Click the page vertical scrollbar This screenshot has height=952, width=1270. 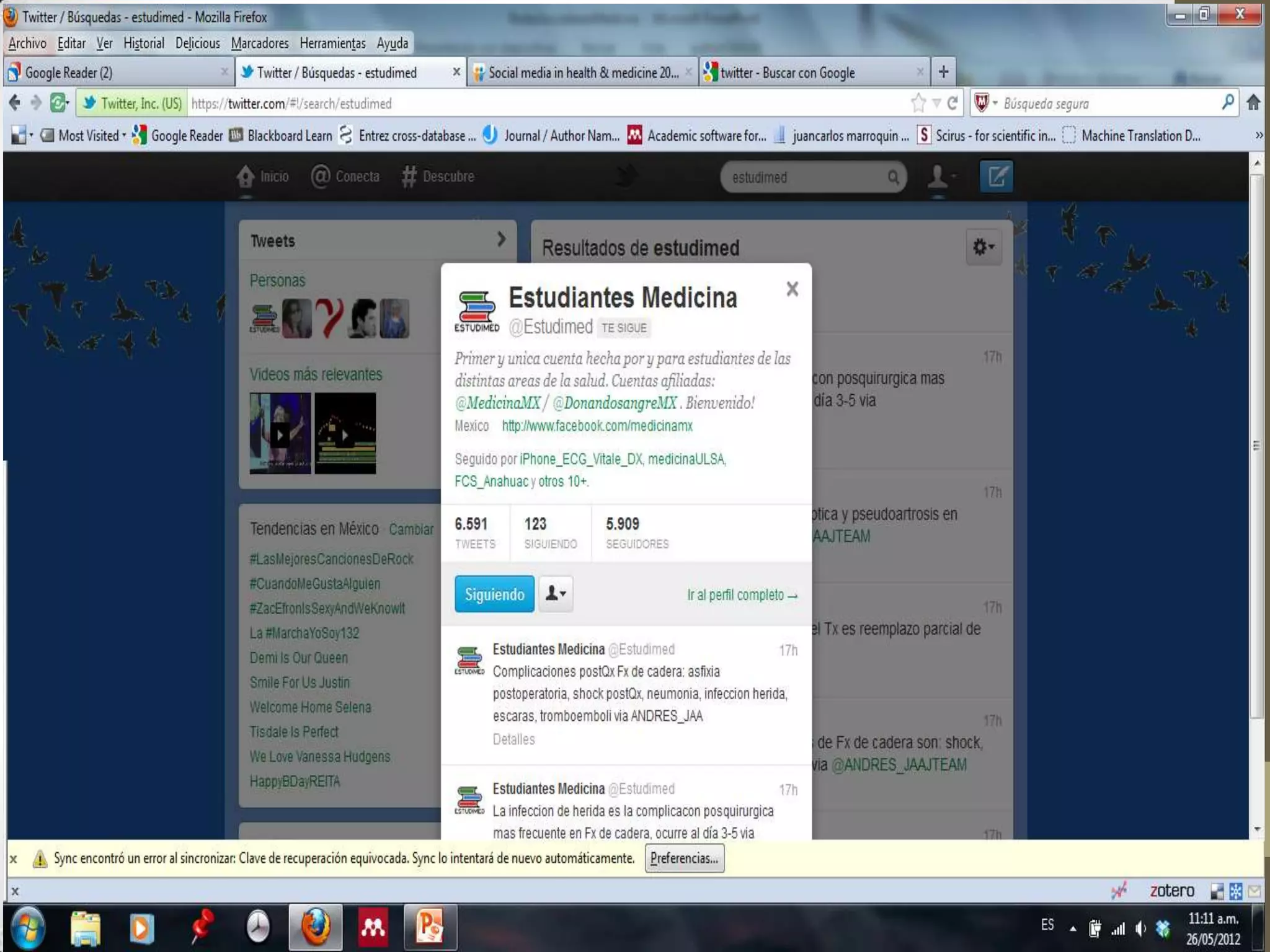[1256, 446]
